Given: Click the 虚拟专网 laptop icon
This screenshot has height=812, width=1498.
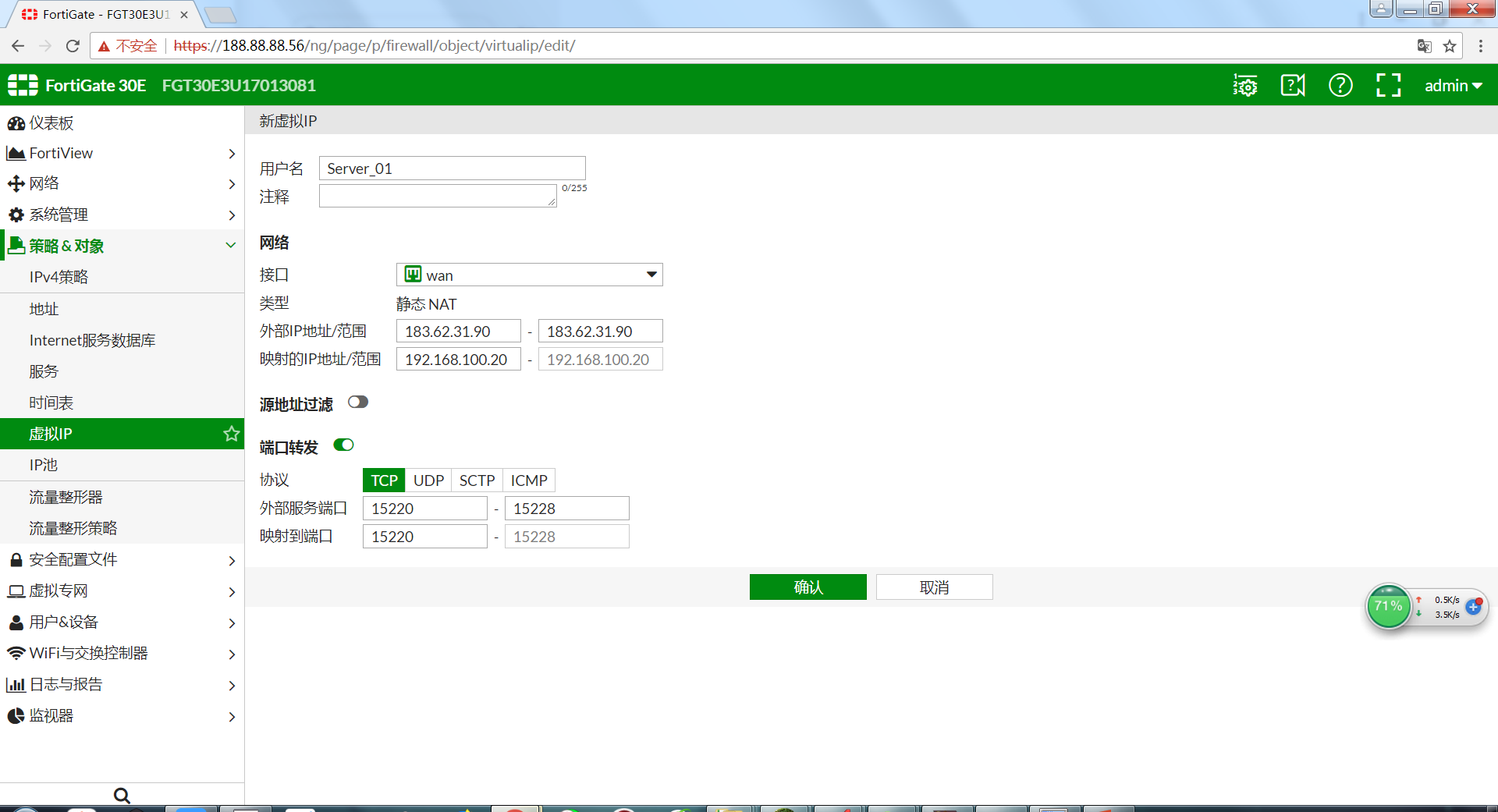Looking at the screenshot, I should point(16,591).
